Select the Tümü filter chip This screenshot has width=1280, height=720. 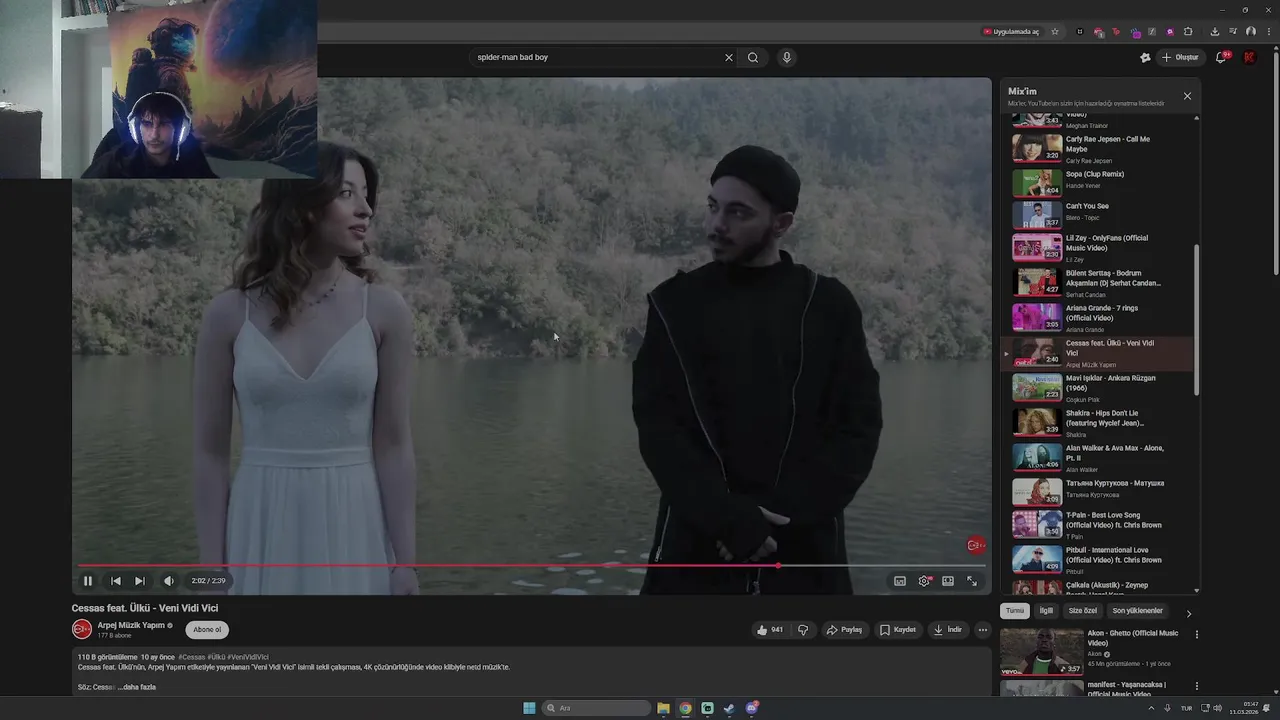[1015, 611]
